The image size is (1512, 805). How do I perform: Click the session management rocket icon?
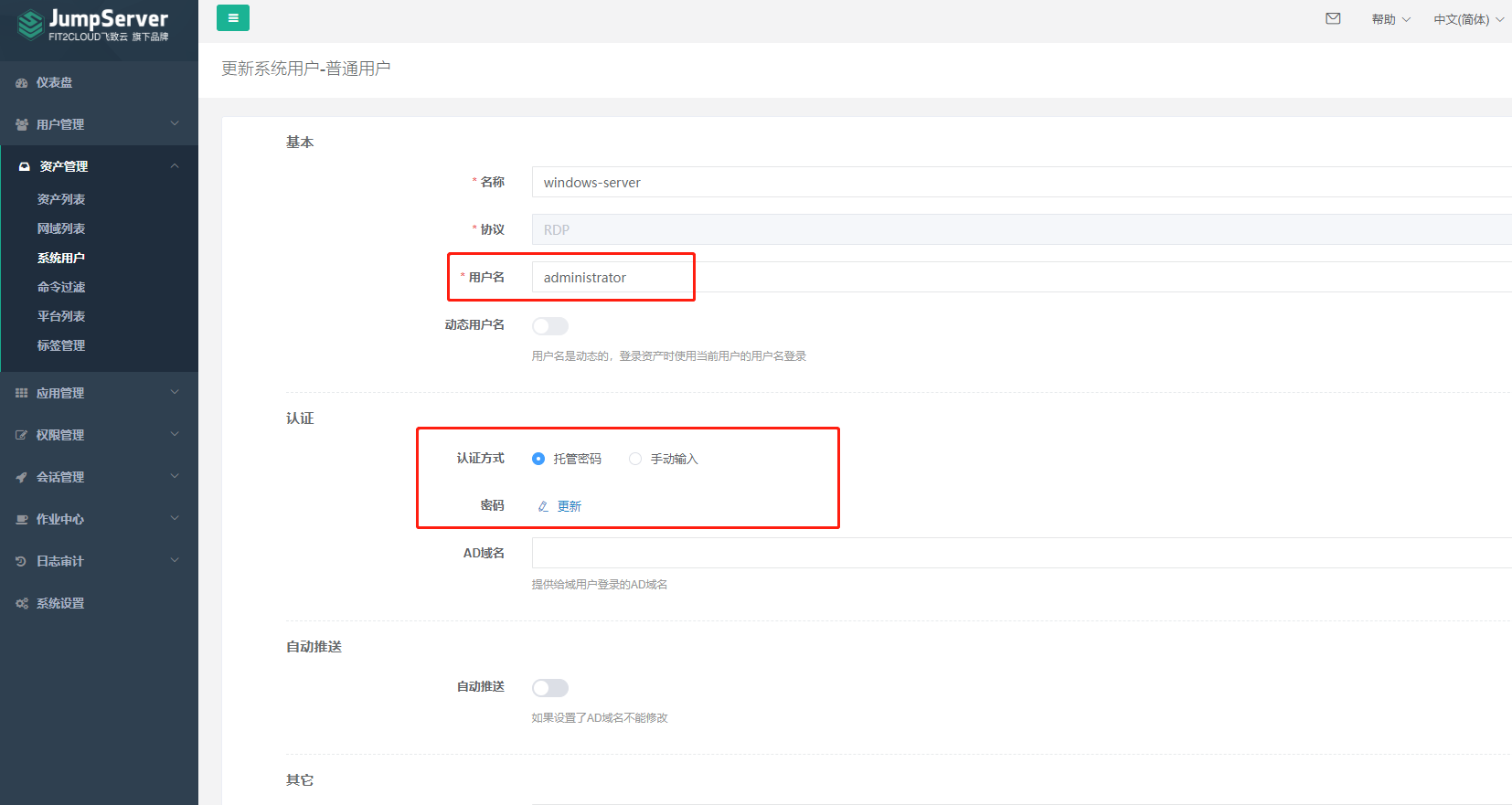click(x=22, y=477)
